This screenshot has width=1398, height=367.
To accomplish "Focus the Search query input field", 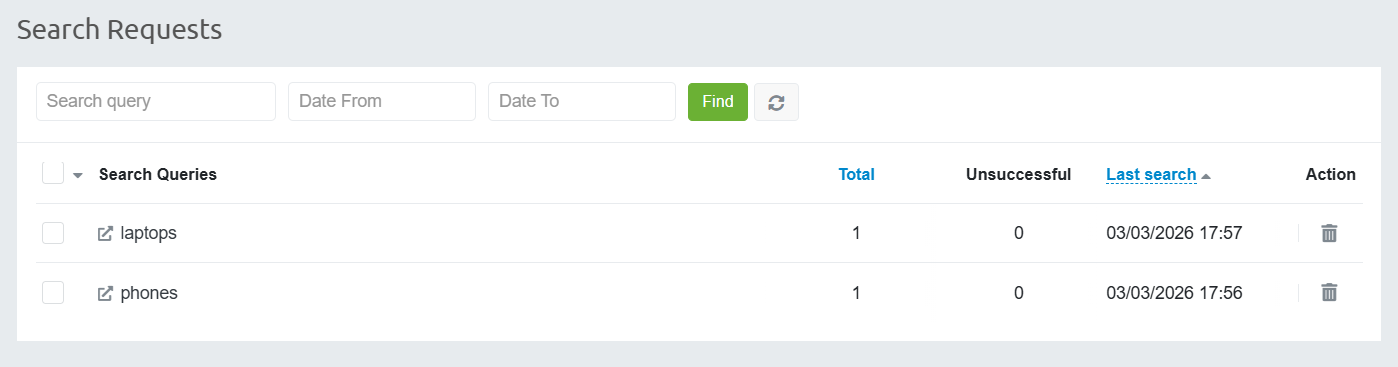I will tap(156, 102).
